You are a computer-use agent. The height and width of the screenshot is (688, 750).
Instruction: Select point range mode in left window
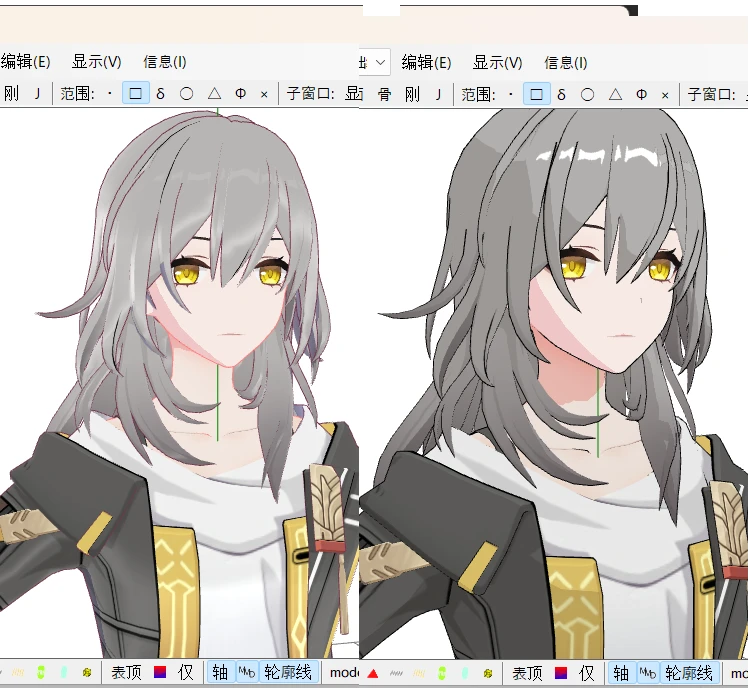pyautogui.click(x=110, y=93)
